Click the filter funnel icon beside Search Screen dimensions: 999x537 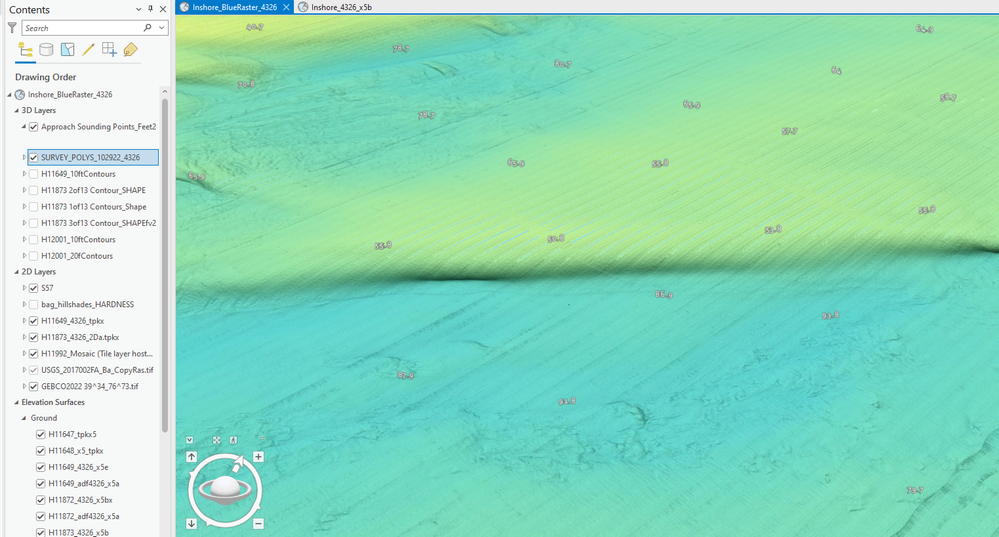coord(12,27)
